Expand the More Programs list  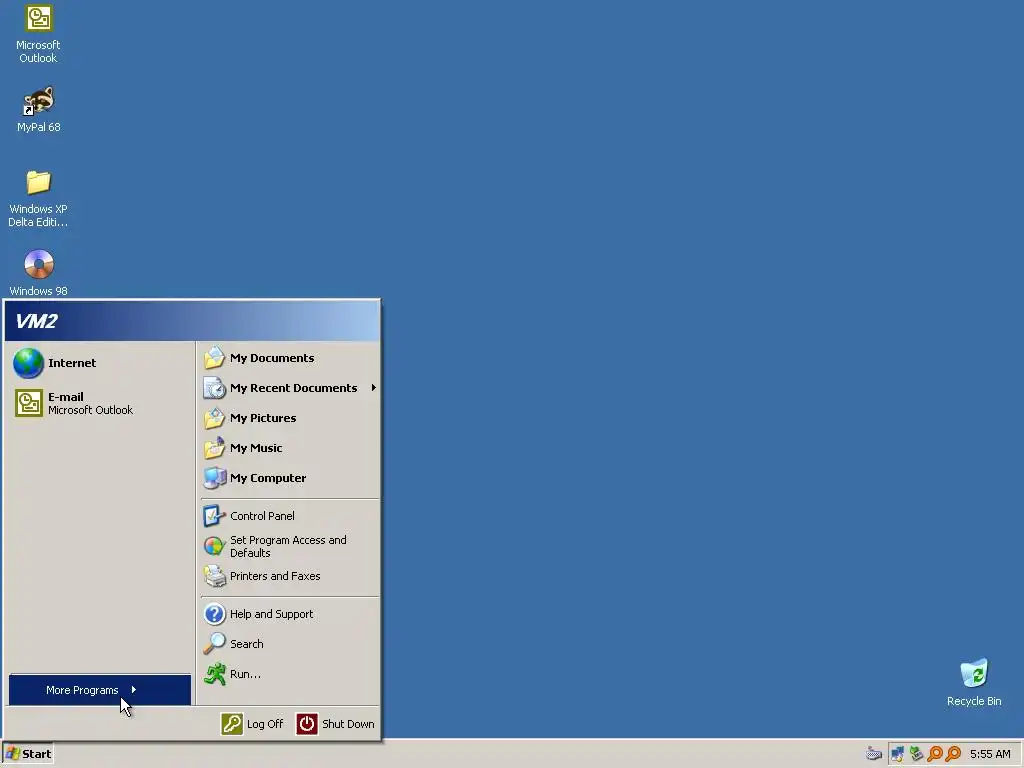pyautogui.click(x=100, y=690)
